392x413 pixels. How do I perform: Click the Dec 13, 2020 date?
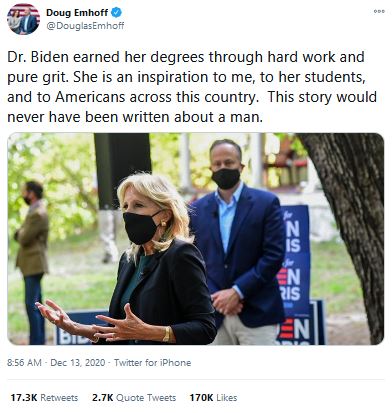(x=78, y=363)
